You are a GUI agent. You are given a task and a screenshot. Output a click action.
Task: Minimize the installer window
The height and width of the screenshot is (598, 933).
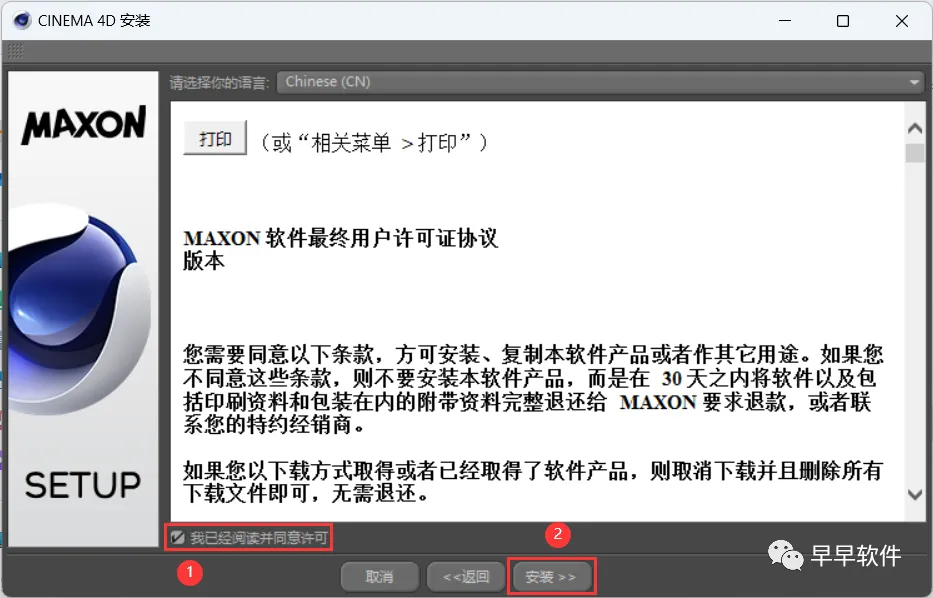(x=785, y=21)
